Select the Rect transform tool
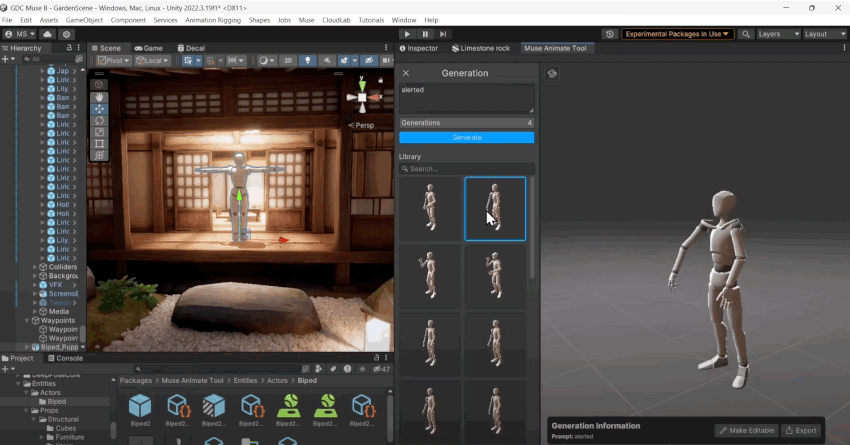The height and width of the screenshot is (445, 850). (99, 144)
